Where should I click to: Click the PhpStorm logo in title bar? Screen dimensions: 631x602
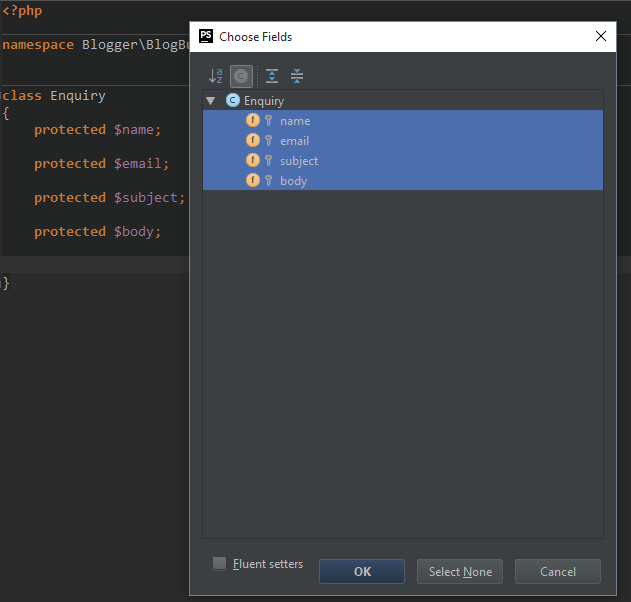(x=206, y=36)
